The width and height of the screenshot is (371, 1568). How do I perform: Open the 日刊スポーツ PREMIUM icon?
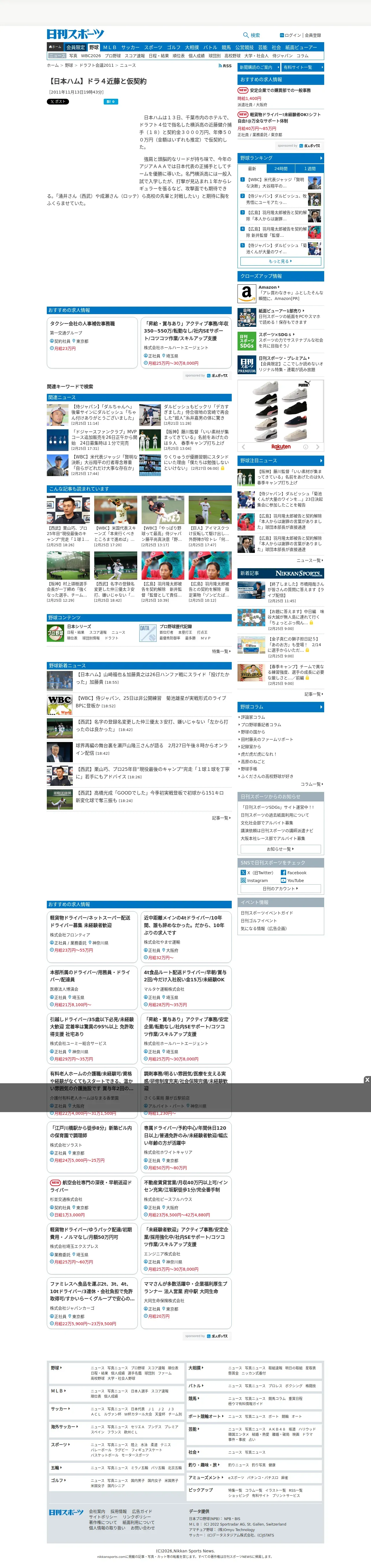pyautogui.click(x=246, y=365)
